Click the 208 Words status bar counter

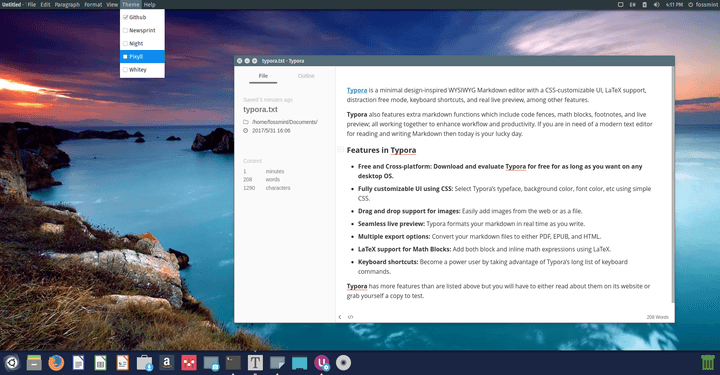click(658, 317)
